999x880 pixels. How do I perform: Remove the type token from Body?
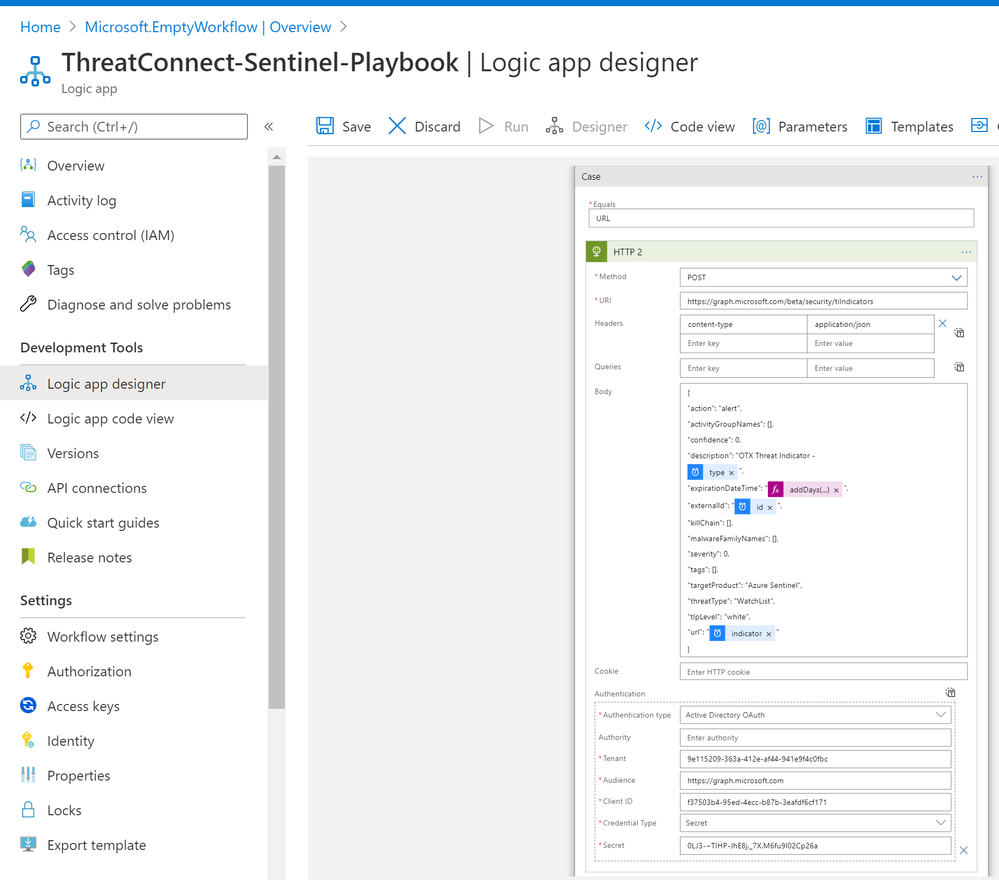[731, 473]
